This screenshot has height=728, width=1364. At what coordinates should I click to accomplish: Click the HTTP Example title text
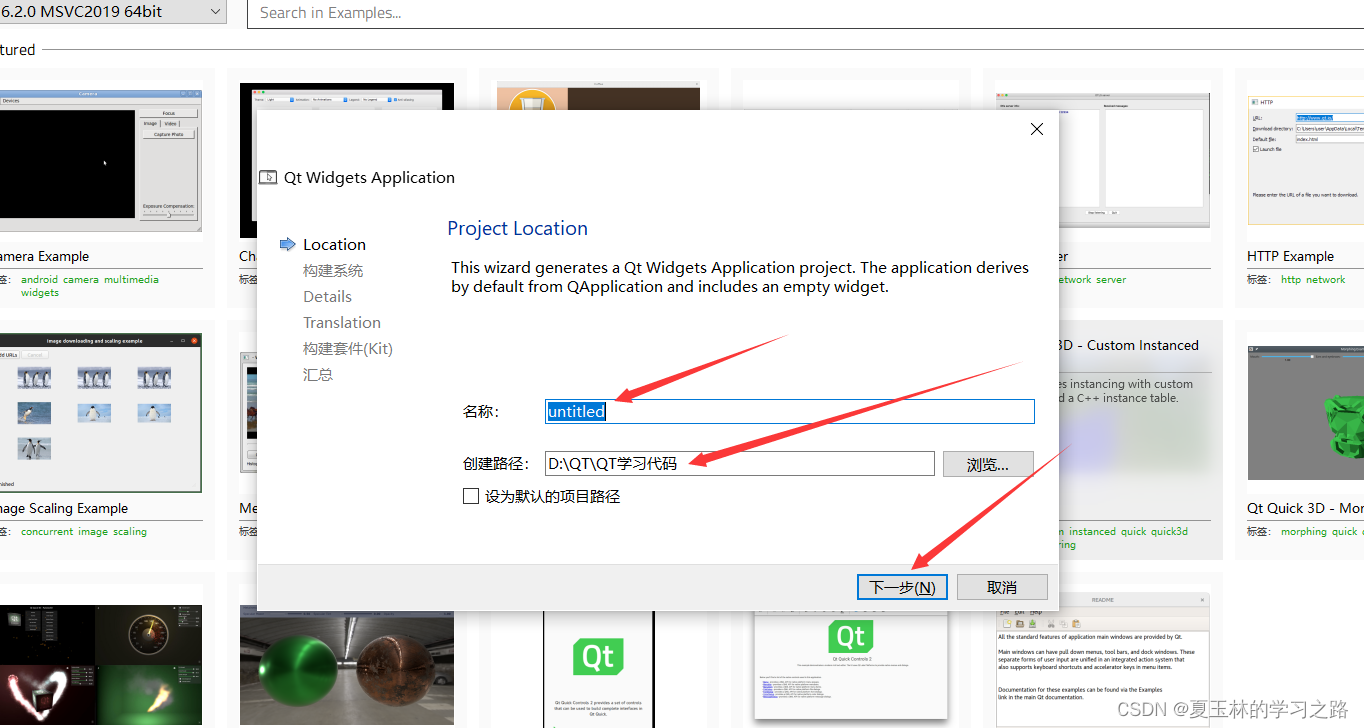tap(1290, 256)
